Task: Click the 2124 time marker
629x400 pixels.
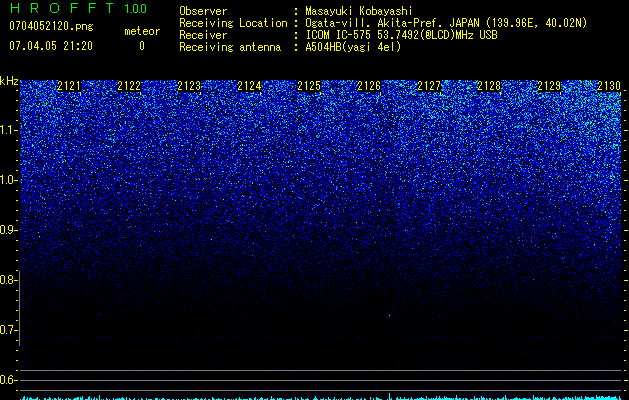Action: (249, 86)
